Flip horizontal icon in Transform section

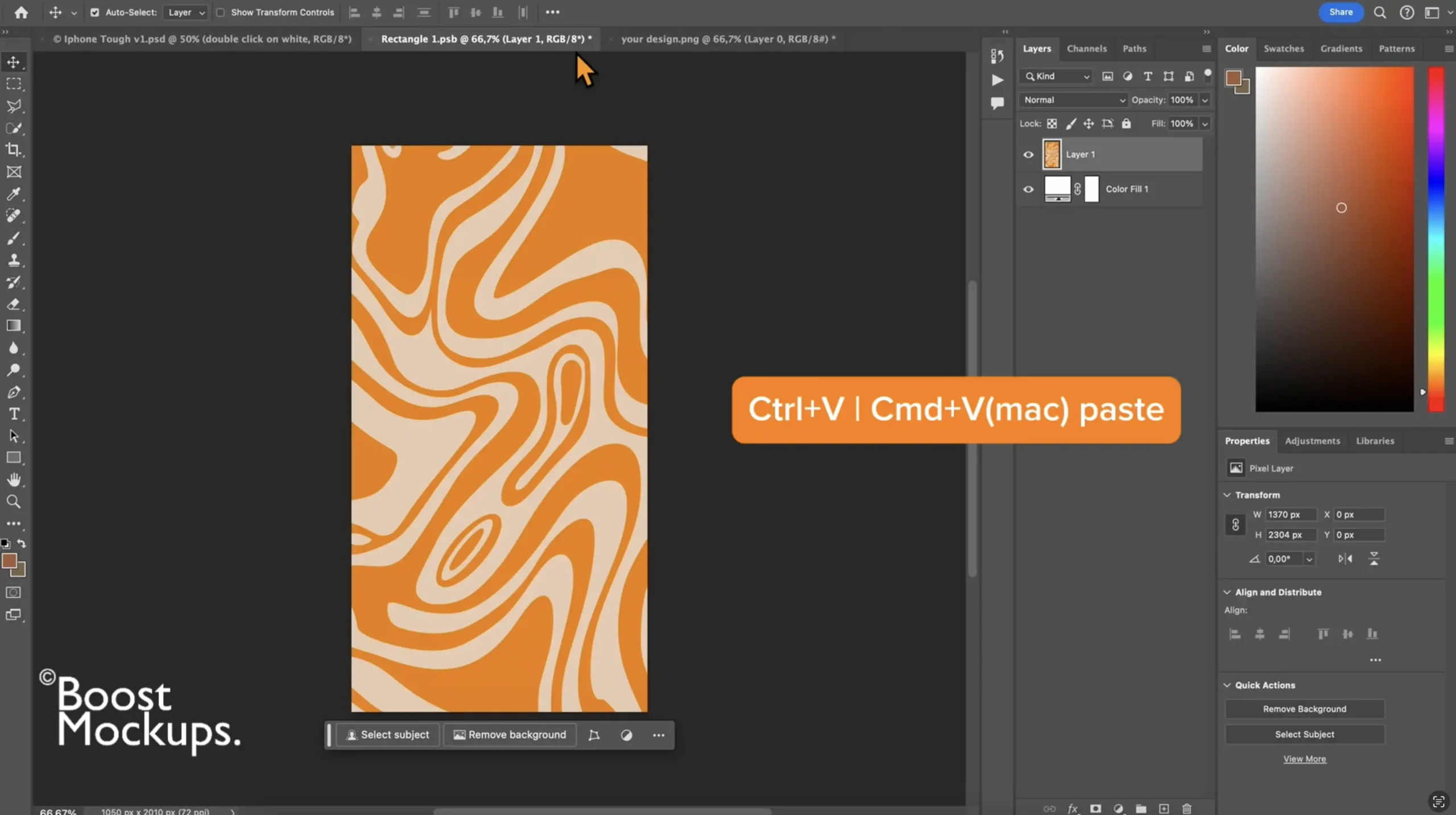[x=1345, y=558]
